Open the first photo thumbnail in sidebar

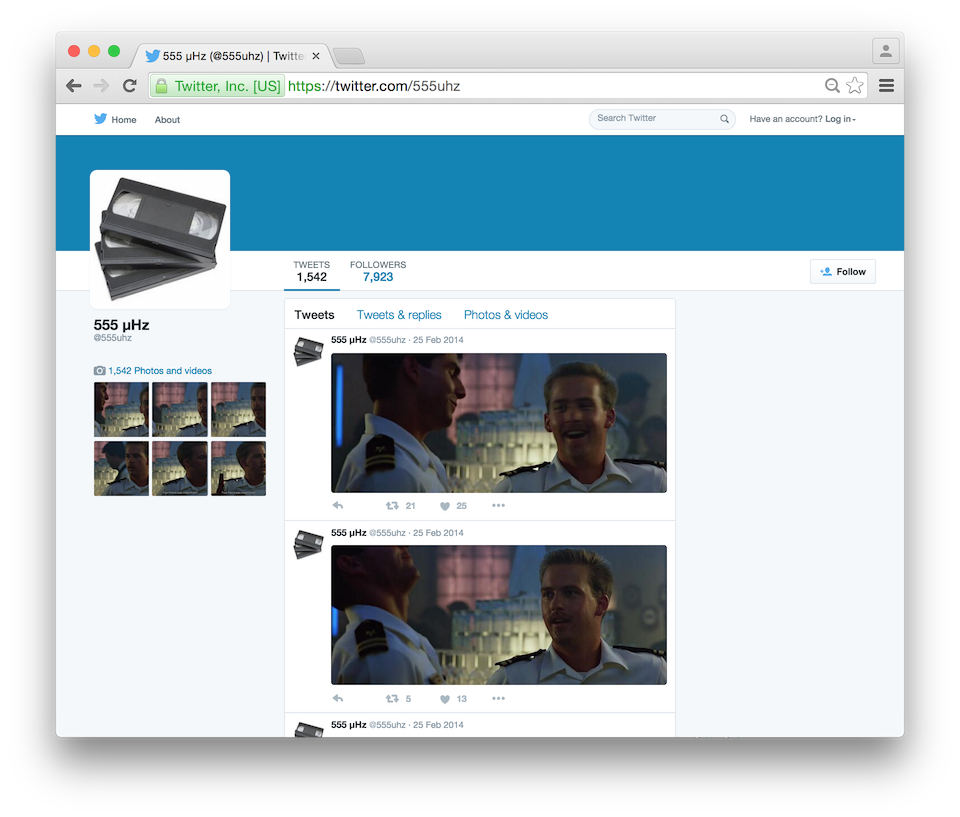click(121, 409)
